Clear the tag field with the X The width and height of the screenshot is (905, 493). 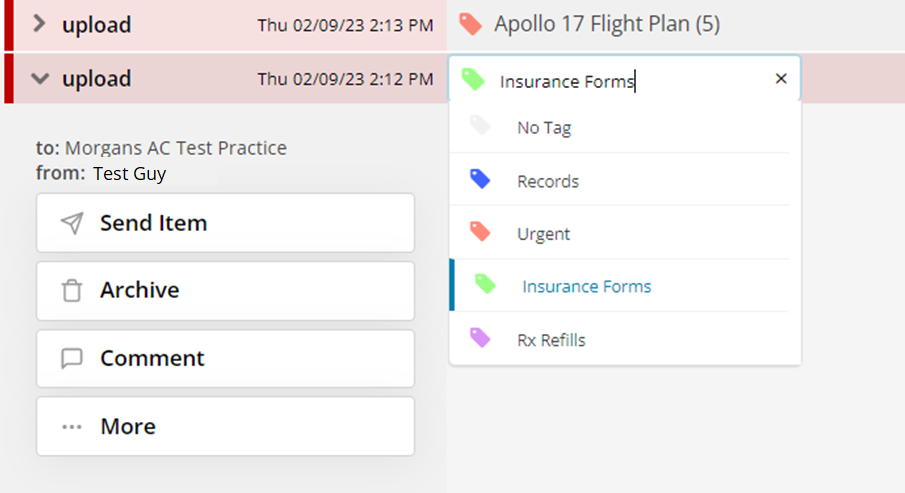[781, 79]
